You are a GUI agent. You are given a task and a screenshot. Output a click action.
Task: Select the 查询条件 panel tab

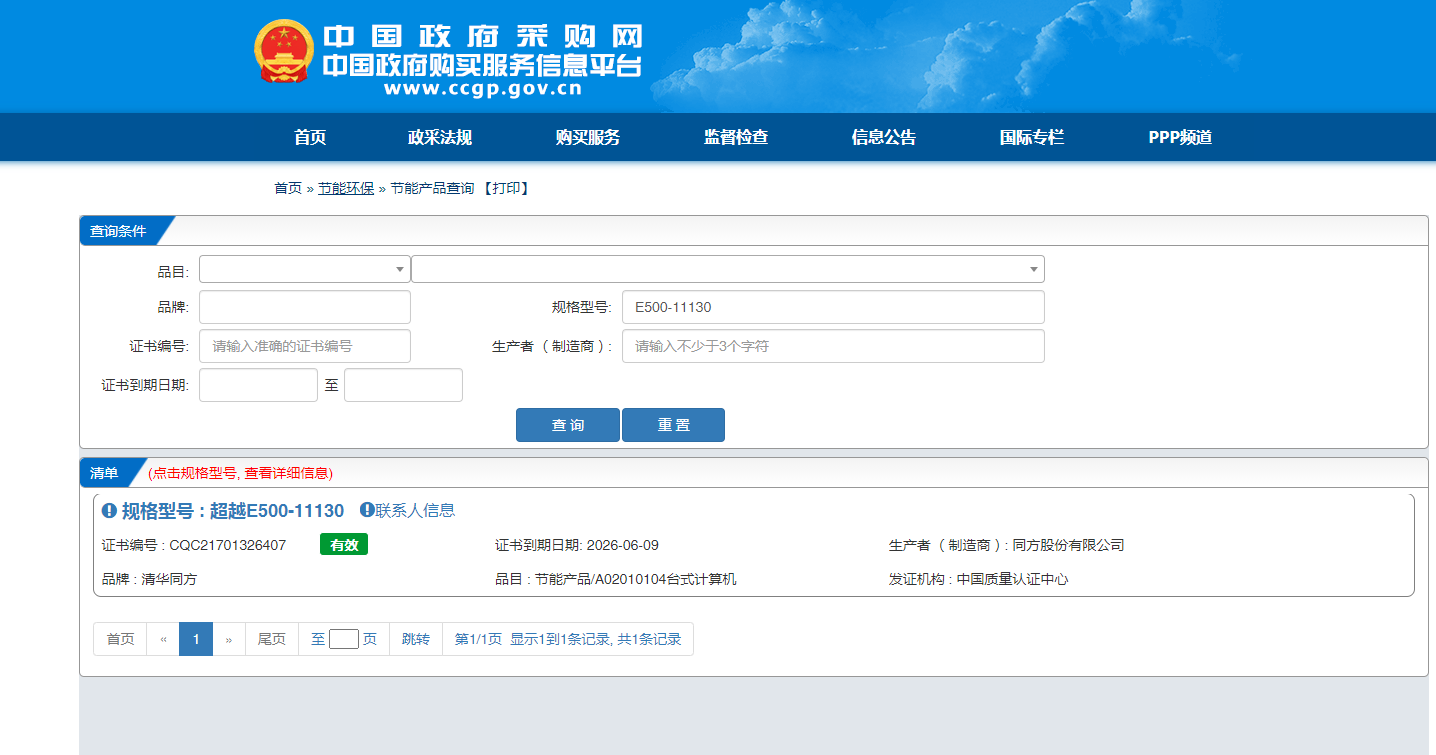coord(118,231)
